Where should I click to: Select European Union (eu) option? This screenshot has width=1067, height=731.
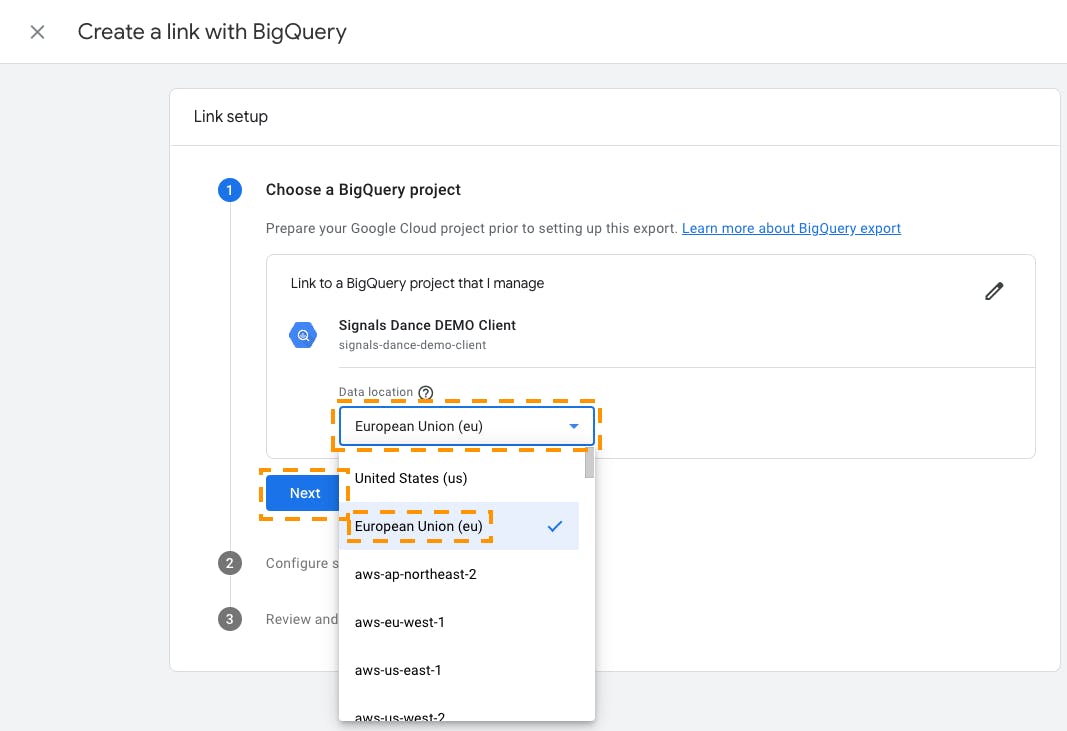coord(459,526)
